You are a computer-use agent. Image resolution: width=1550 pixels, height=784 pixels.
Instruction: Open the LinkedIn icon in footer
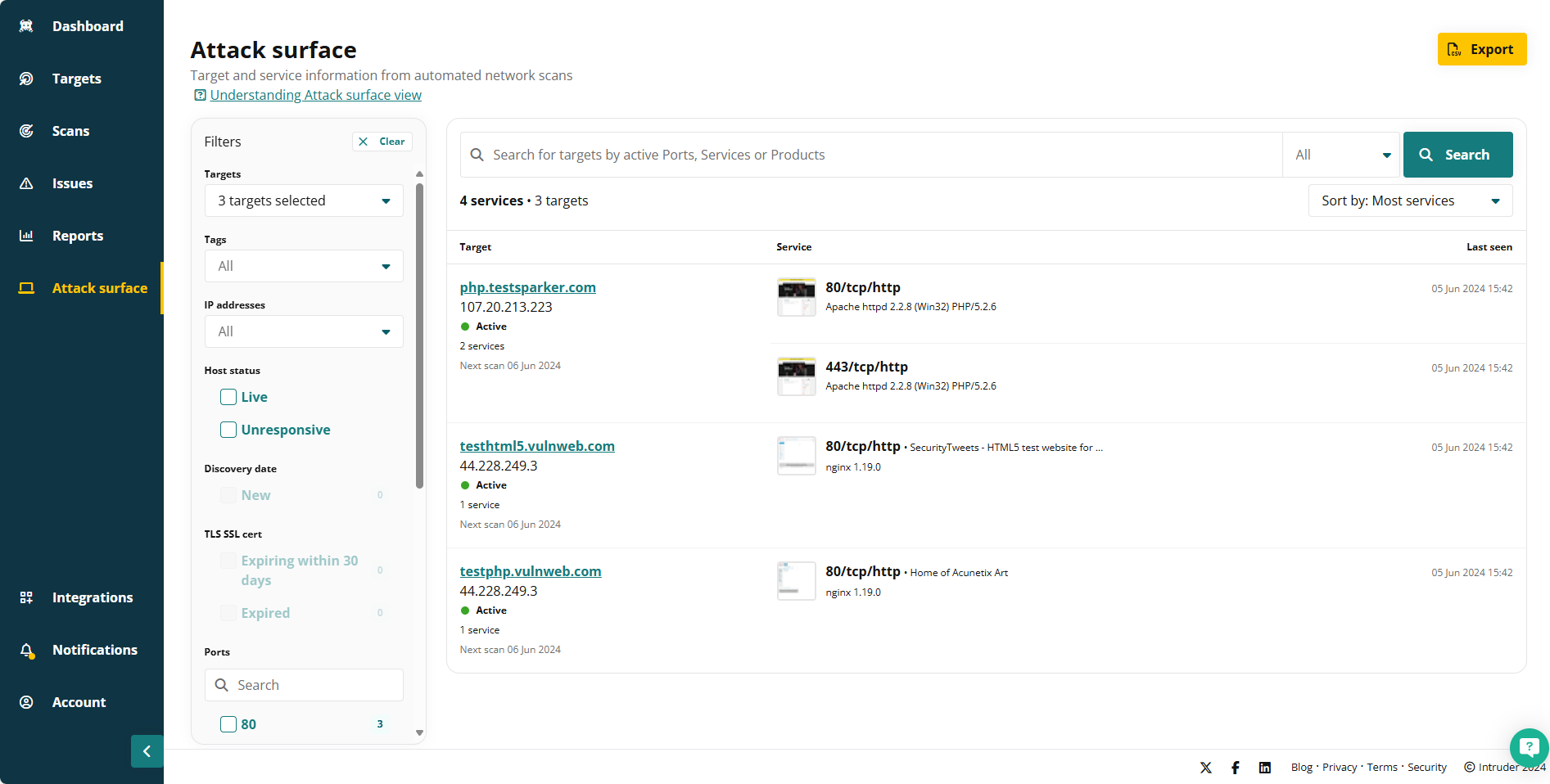1265,768
